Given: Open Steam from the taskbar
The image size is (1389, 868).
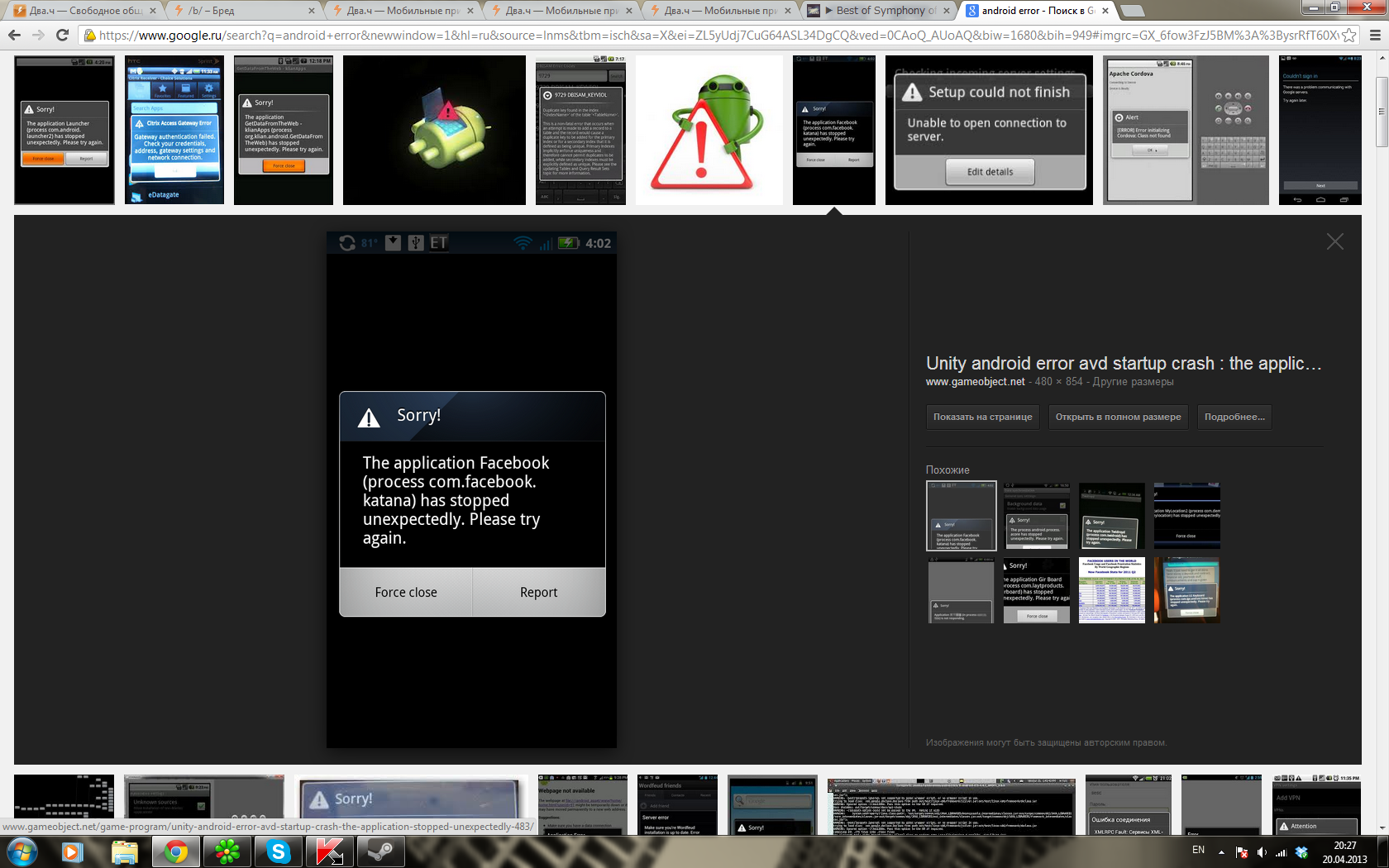Looking at the screenshot, I should [x=381, y=851].
